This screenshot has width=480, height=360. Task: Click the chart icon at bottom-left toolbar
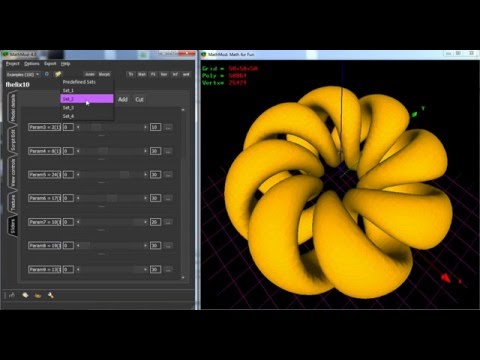[12, 295]
